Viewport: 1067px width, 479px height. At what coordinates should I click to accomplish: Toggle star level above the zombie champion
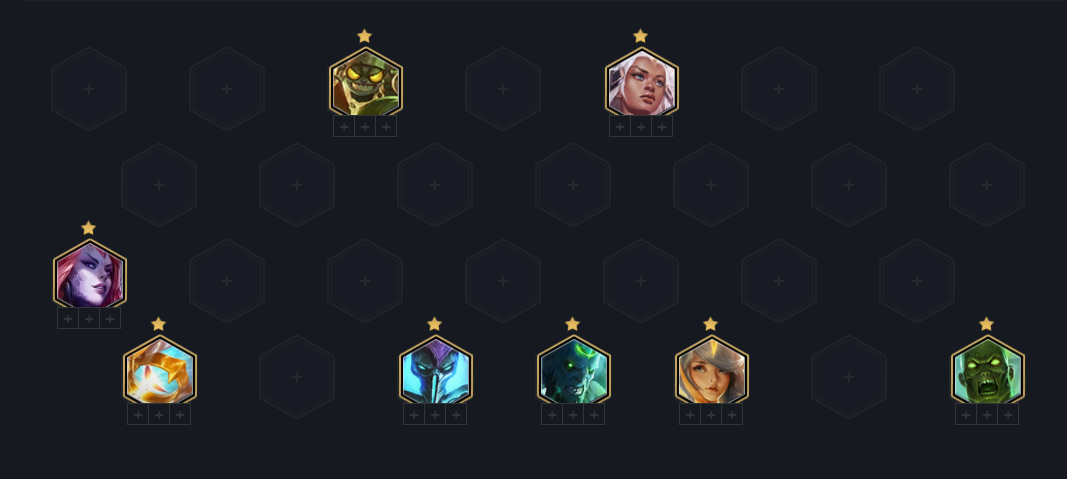click(x=986, y=324)
